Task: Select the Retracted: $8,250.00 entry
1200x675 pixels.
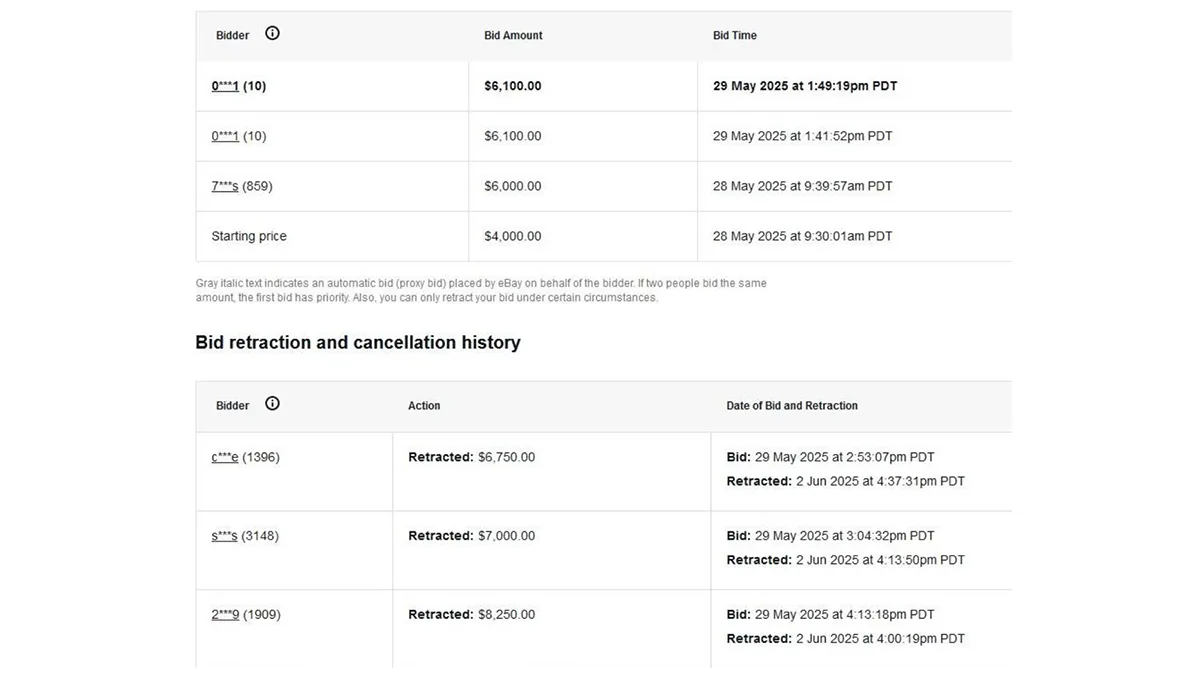Action: pyautogui.click(x=470, y=614)
